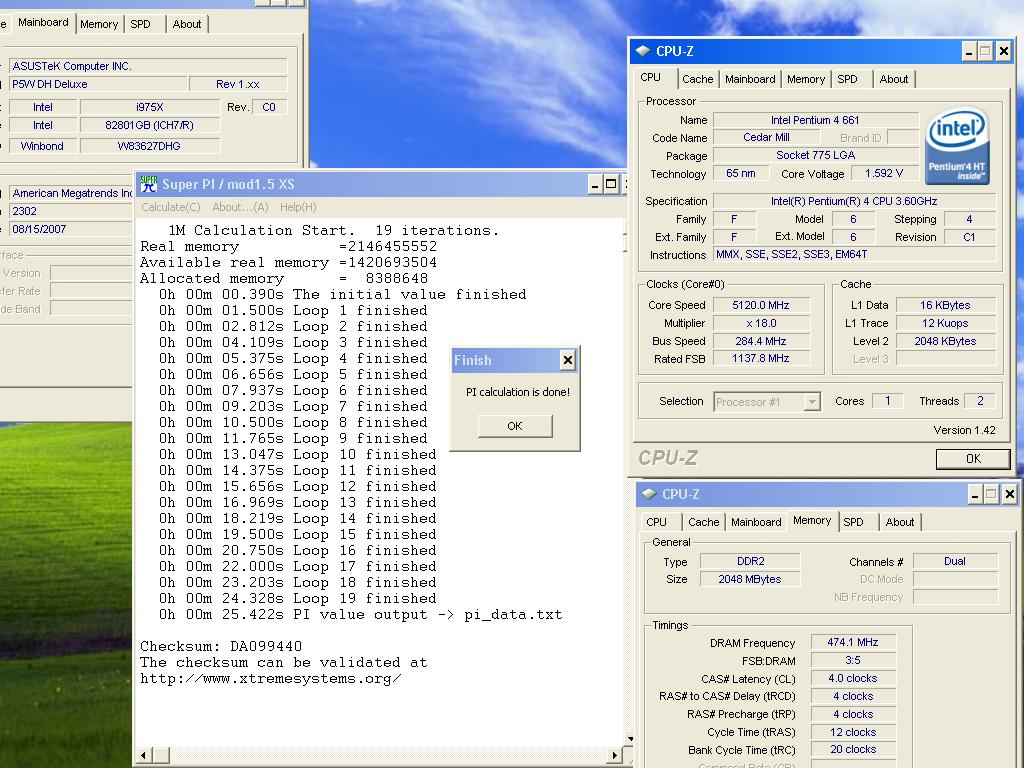1024x768 pixels.
Task: Minimize the lower CPU-Z Memory window
Action: 975,495
